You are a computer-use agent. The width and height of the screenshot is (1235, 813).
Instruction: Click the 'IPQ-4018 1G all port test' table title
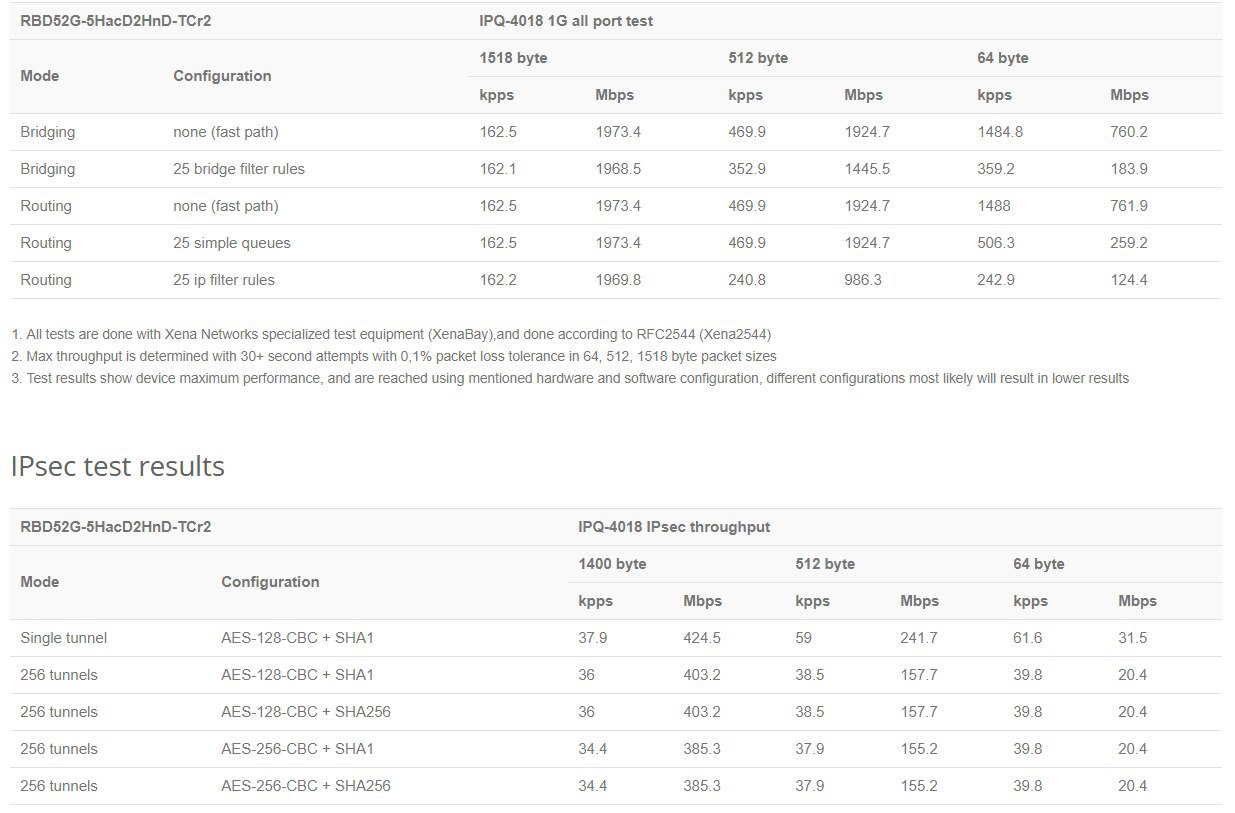pyautogui.click(x=566, y=21)
